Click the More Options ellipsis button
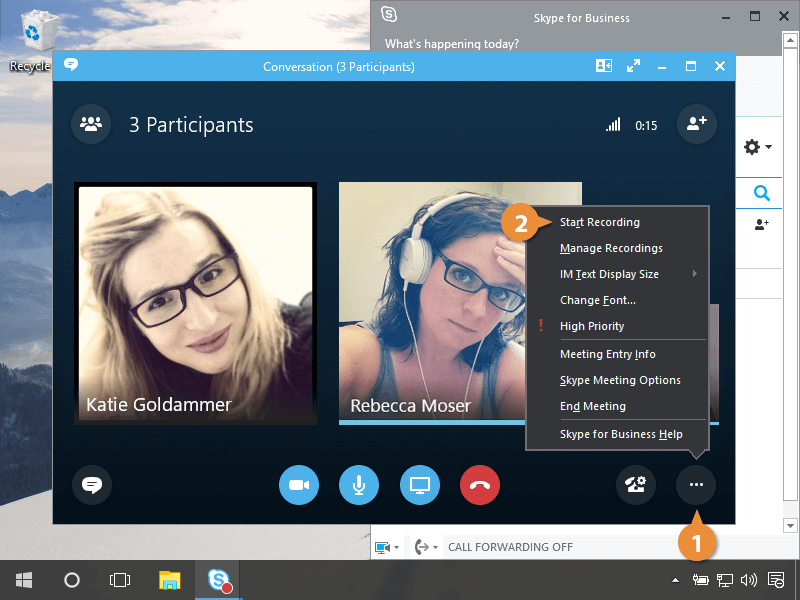Image resolution: width=800 pixels, height=600 pixels. coord(696,485)
